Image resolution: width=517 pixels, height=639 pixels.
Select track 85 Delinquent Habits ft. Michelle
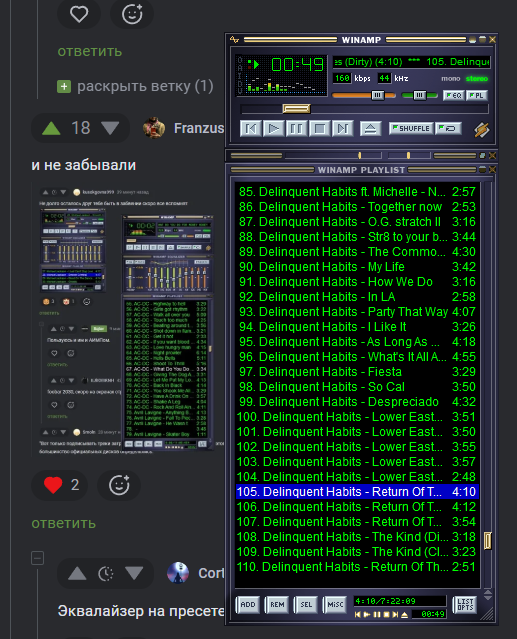tap(357, 192)
